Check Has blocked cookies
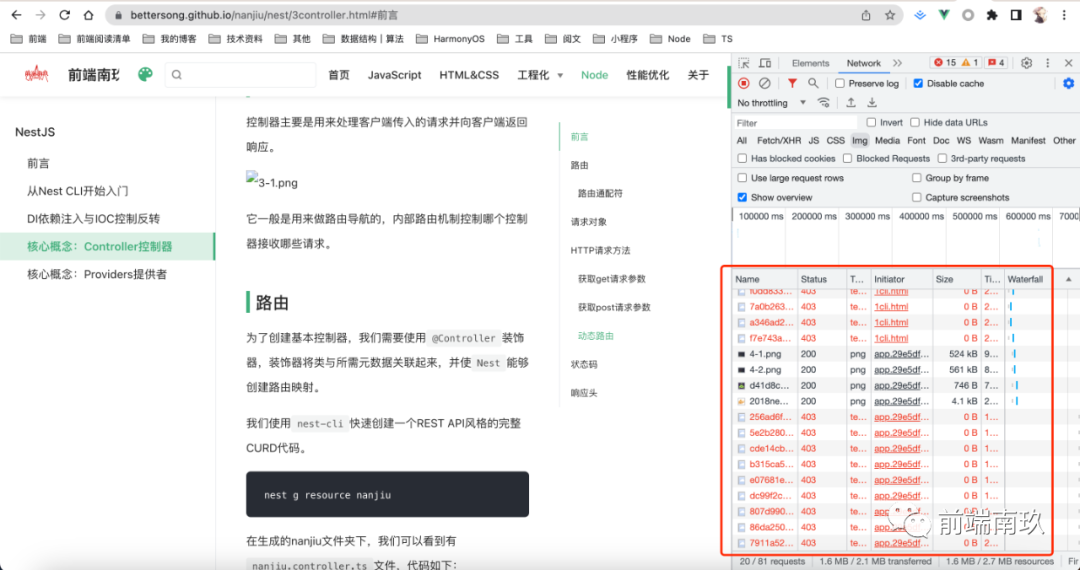The width and height of the screenshot is (1080, 570). click(742, 158)
